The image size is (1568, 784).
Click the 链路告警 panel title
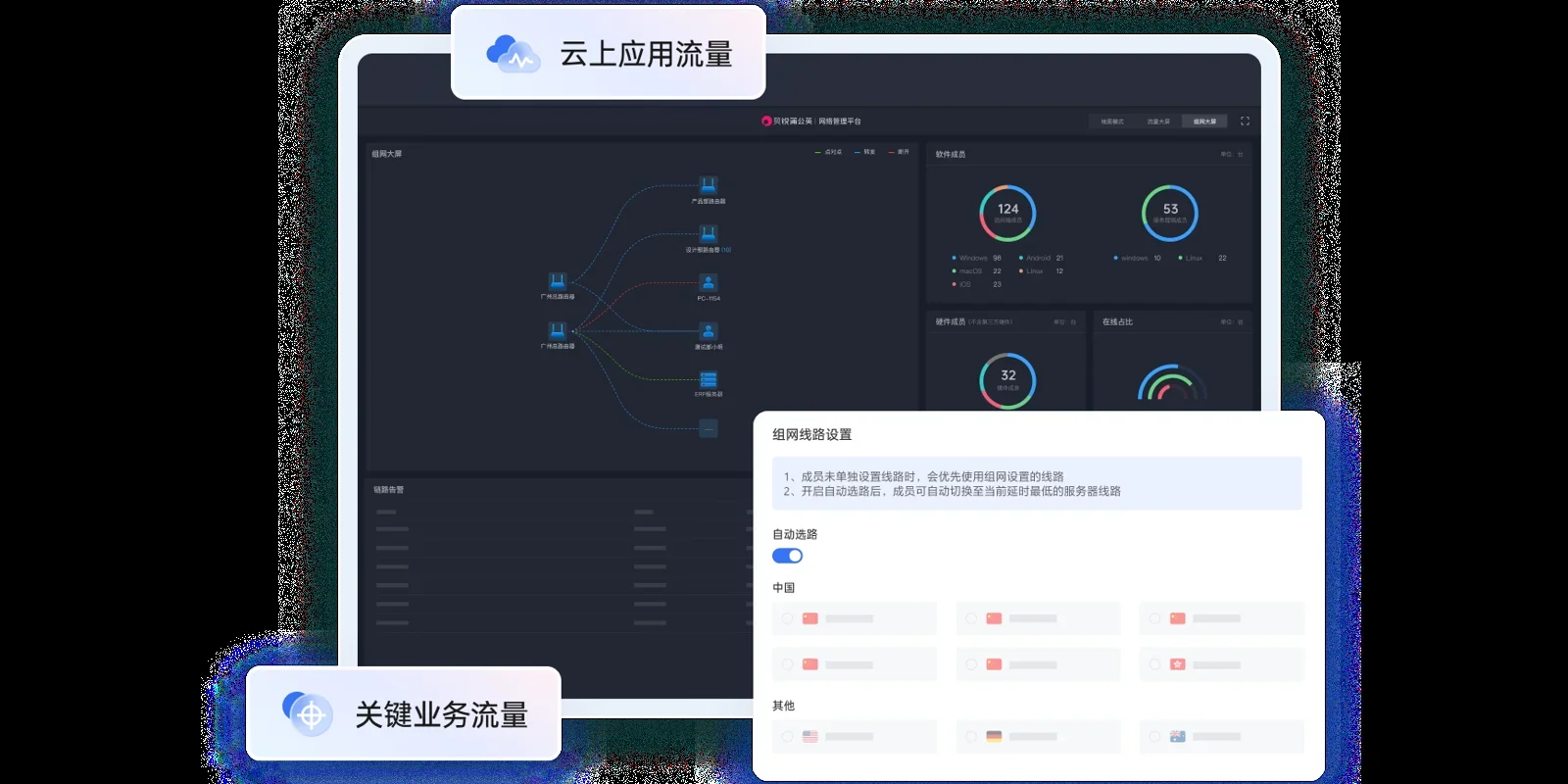click(x=388, y=489)
